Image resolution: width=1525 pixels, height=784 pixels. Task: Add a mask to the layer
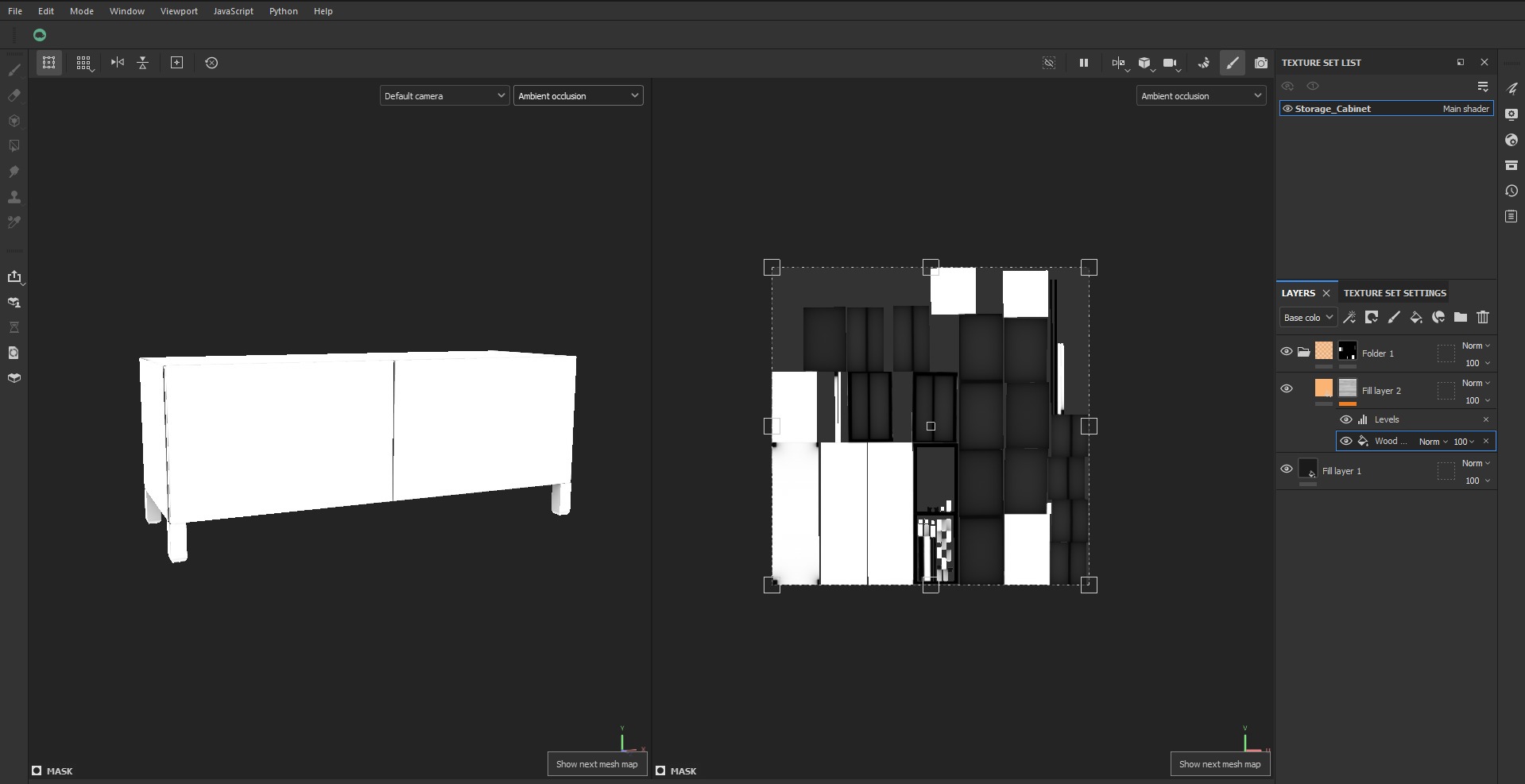tap(1372, 318)
